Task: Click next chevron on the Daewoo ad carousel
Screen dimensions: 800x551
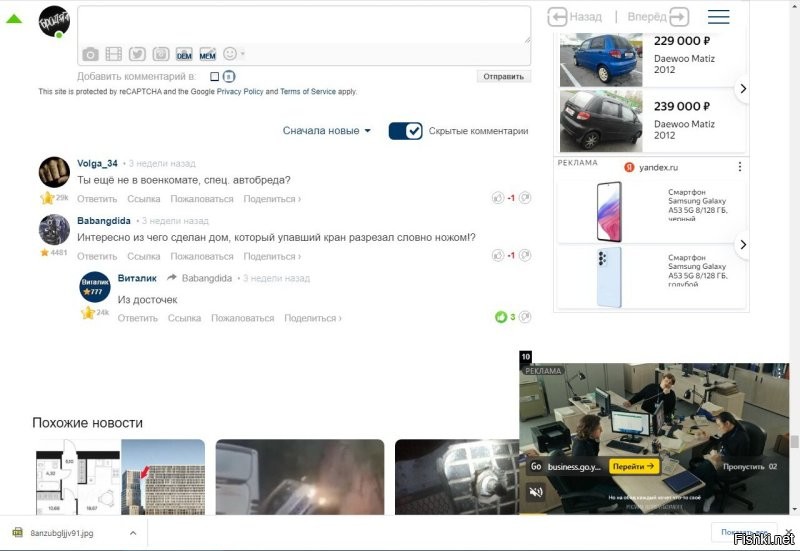Action: 743,89
